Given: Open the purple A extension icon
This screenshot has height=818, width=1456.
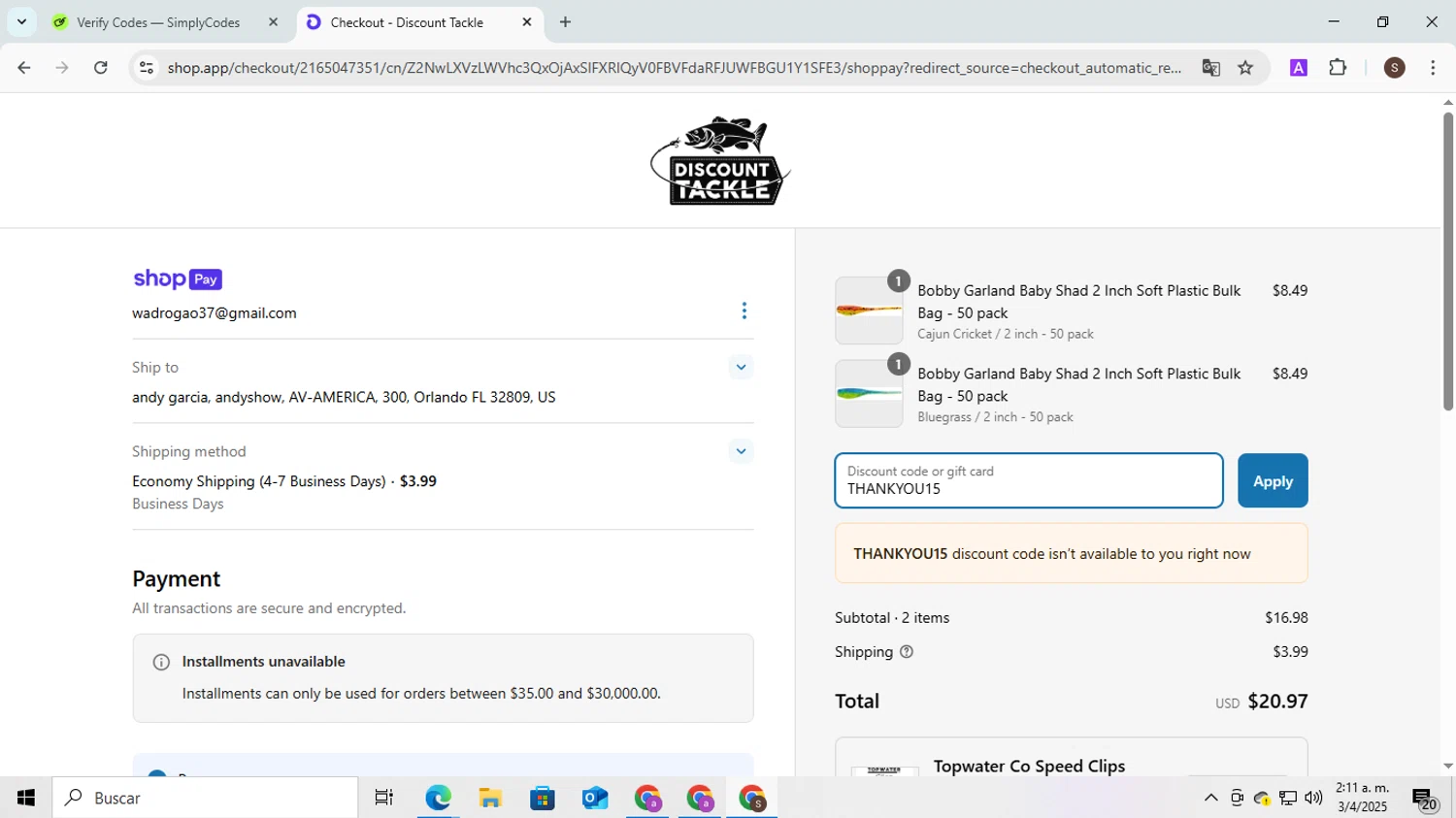Looking at the screenshot, I should click(x=1298, y=68).
